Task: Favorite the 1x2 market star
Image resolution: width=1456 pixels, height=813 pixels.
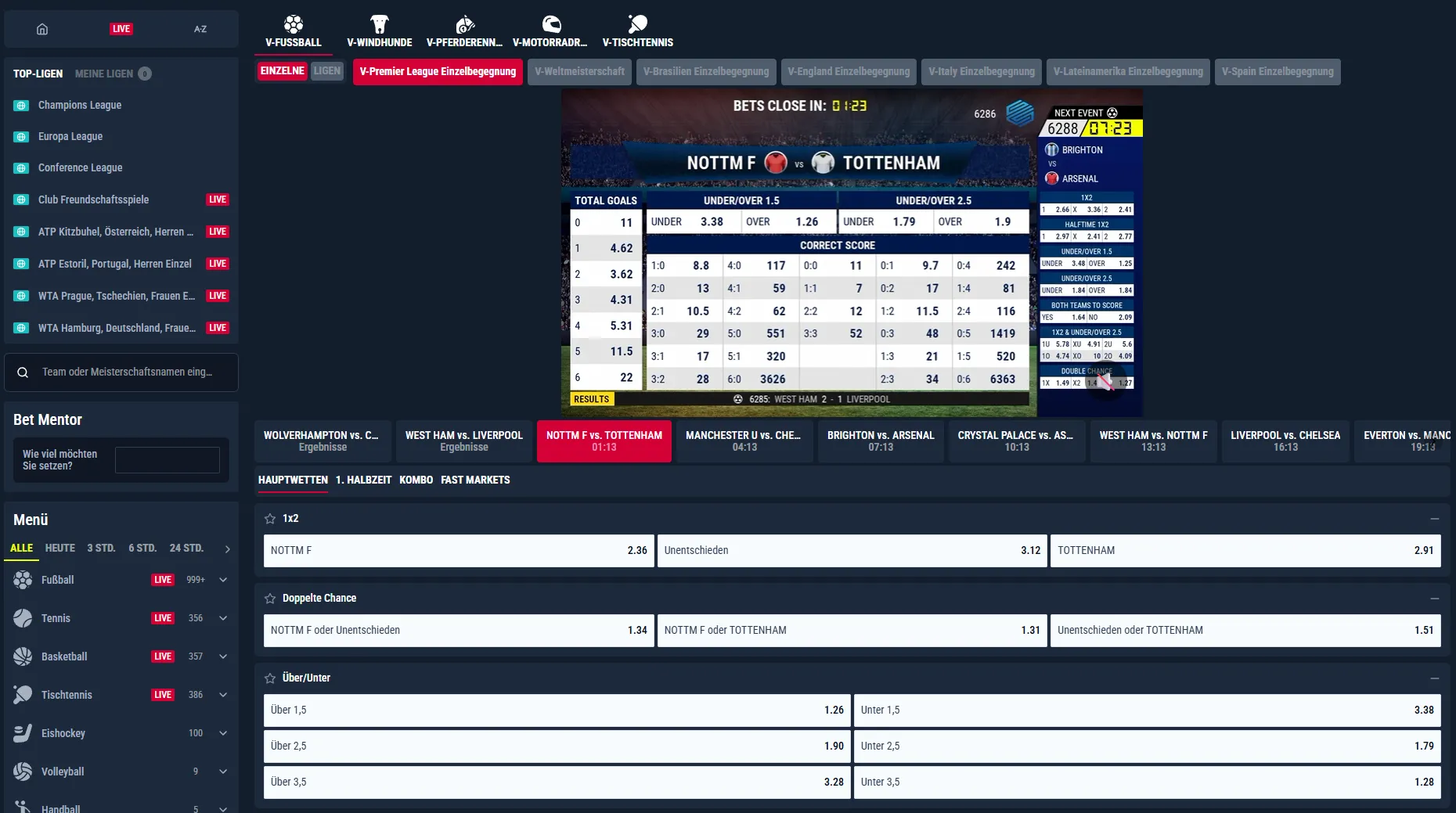Action: tap(270, 519)
